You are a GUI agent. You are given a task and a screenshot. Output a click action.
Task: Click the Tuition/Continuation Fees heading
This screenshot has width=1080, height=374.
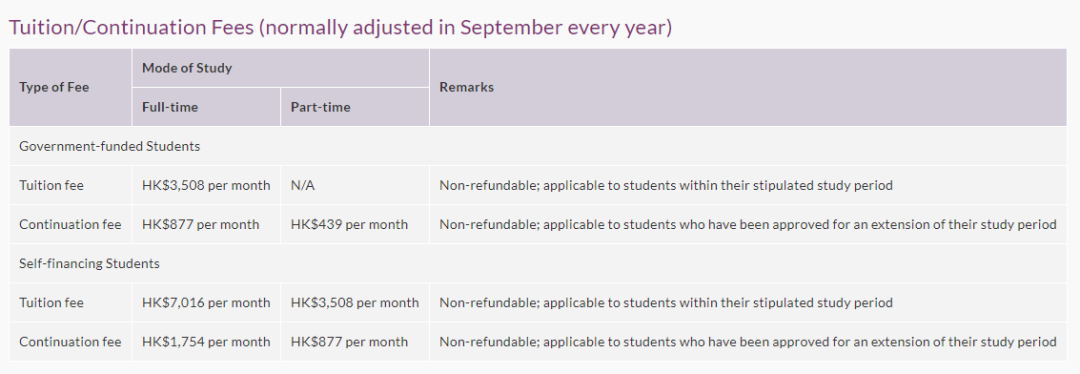click(340, 28)
